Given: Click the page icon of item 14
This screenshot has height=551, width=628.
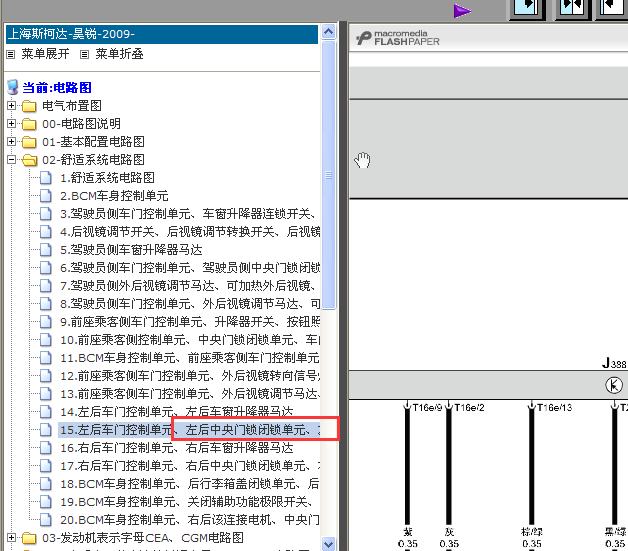Looking at the screenshot, I should pos(46,412).
